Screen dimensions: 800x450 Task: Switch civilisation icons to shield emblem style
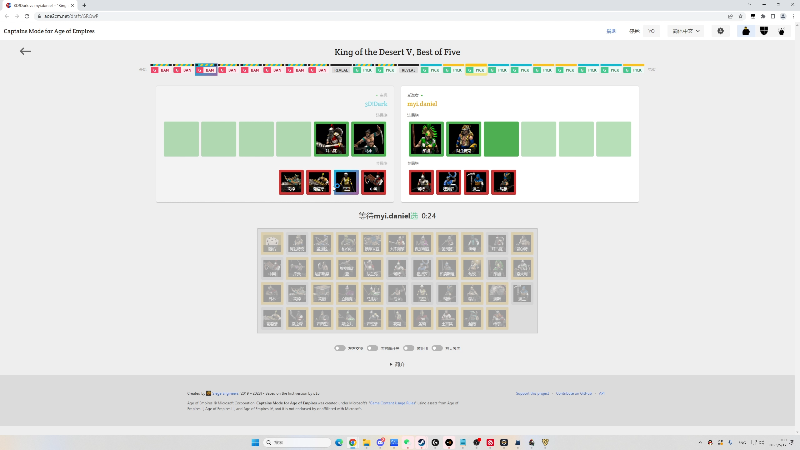pyautogui.click(x=764, y=31)
